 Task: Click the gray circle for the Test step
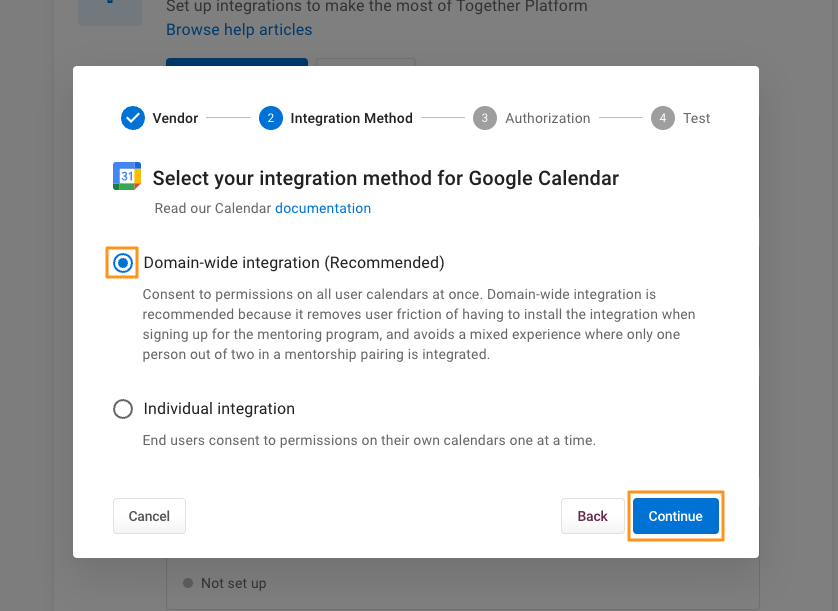coord(662,118)
